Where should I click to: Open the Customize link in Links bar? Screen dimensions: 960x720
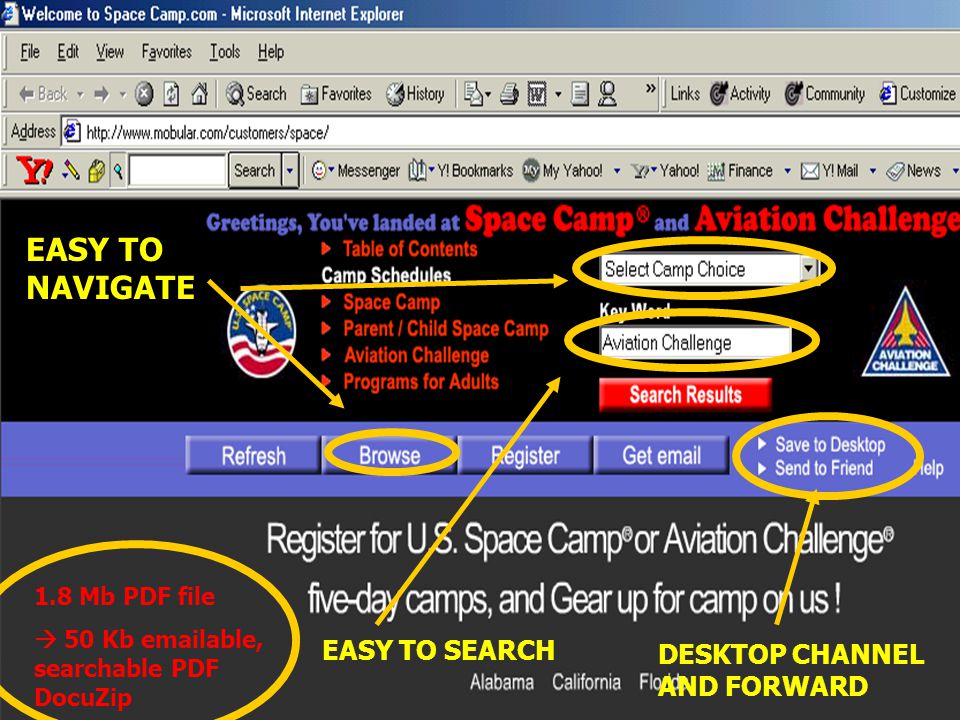coord(917,94)
